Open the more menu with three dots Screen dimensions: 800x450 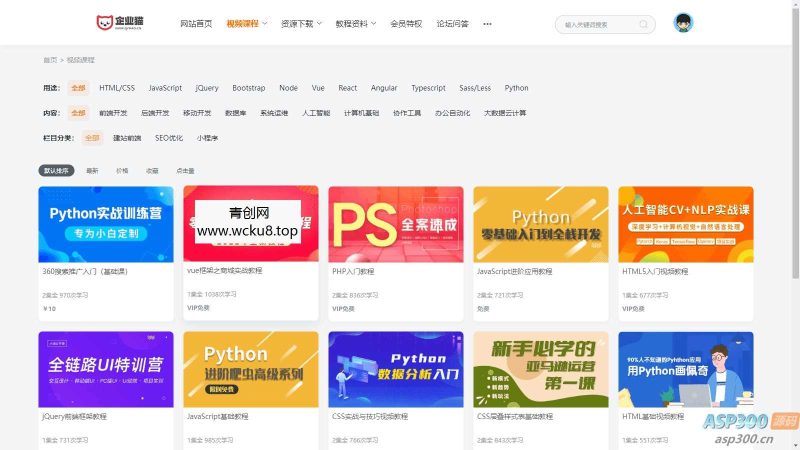487,24
